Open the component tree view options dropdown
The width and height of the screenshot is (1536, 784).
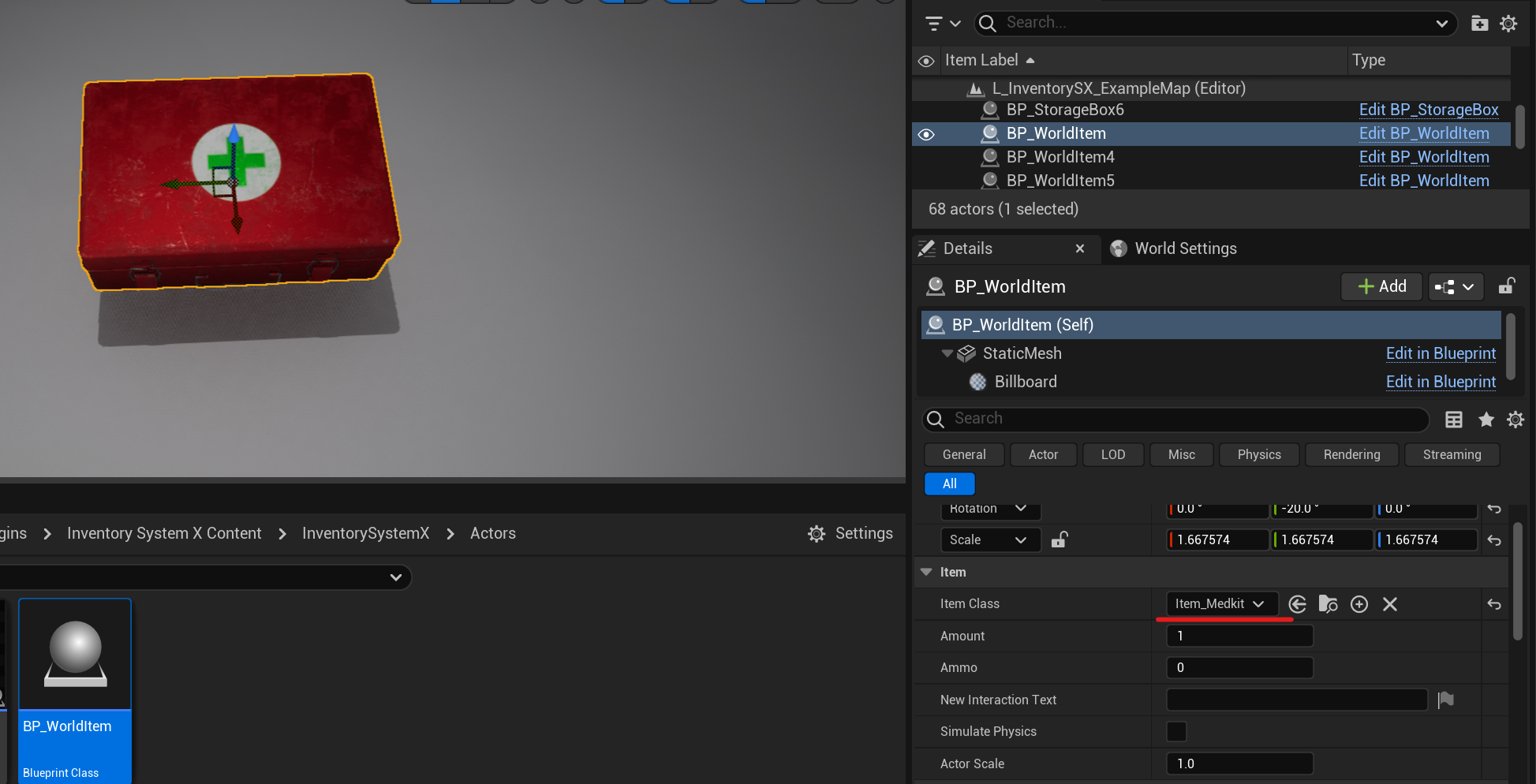[1456, 287]
